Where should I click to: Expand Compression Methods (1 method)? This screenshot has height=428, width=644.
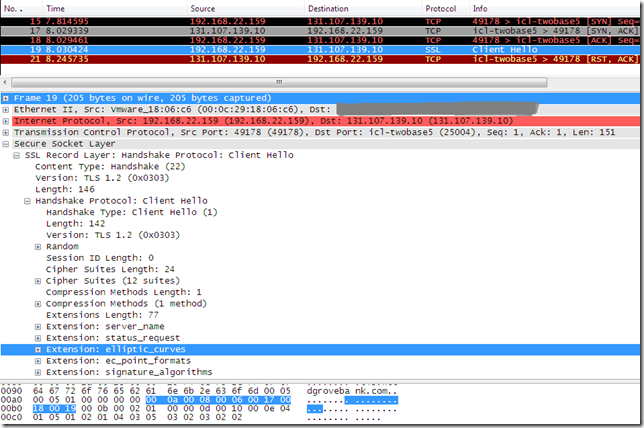(x=38, y=304)
